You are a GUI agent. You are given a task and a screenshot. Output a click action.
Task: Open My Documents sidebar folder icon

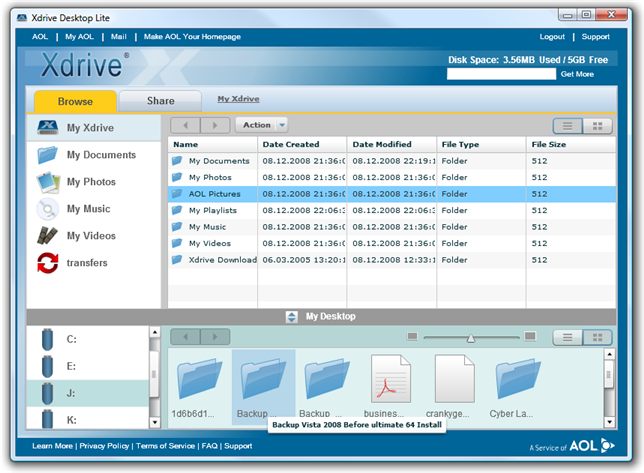pos(47,155)
